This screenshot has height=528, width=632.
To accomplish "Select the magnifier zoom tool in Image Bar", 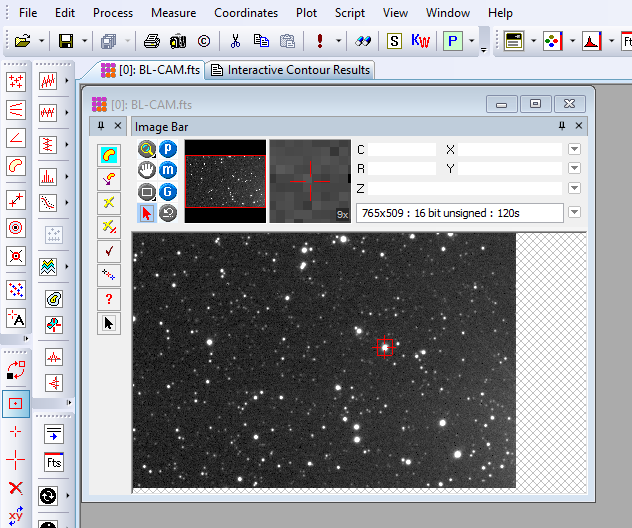I will [x=147, y=148].
